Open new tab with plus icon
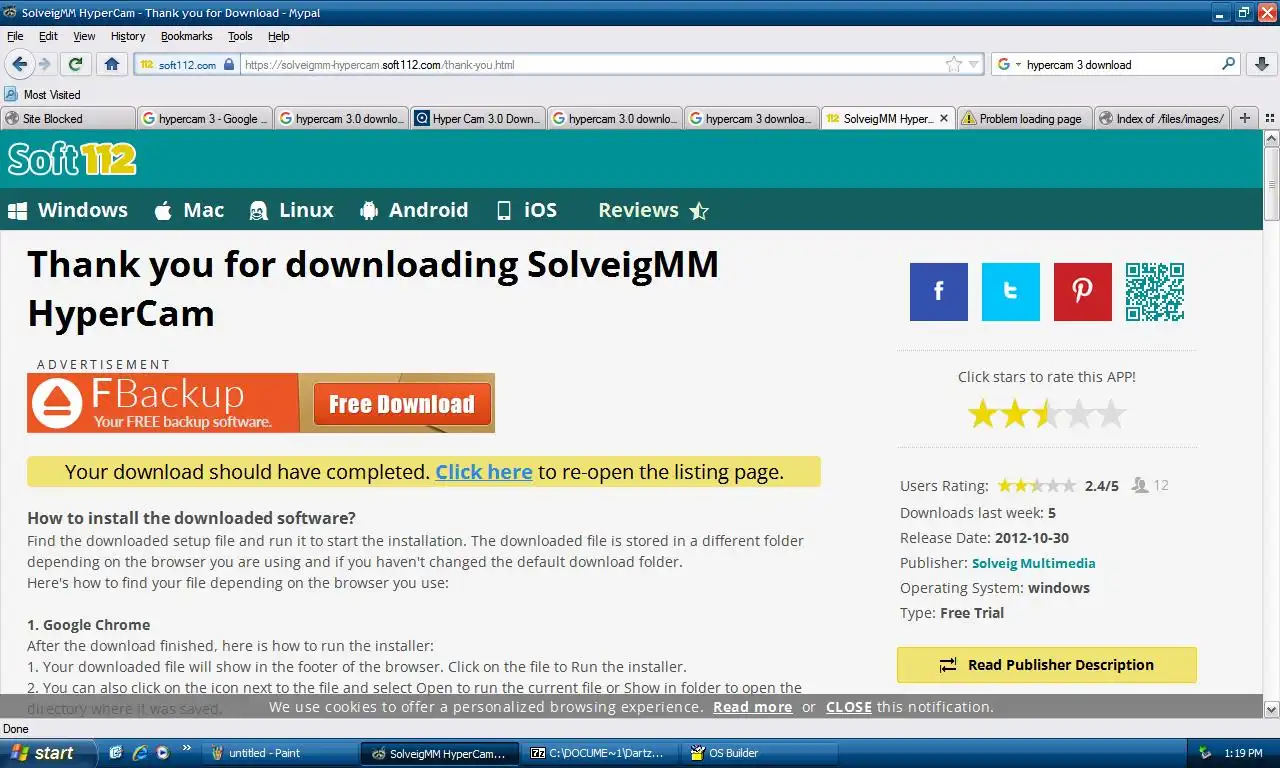 point(1245,118)
